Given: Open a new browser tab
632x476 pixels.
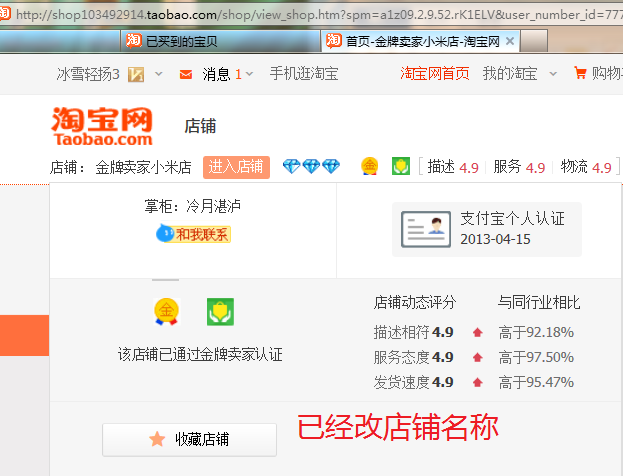Looking at the screenshot, I should (x=534, y=41).
